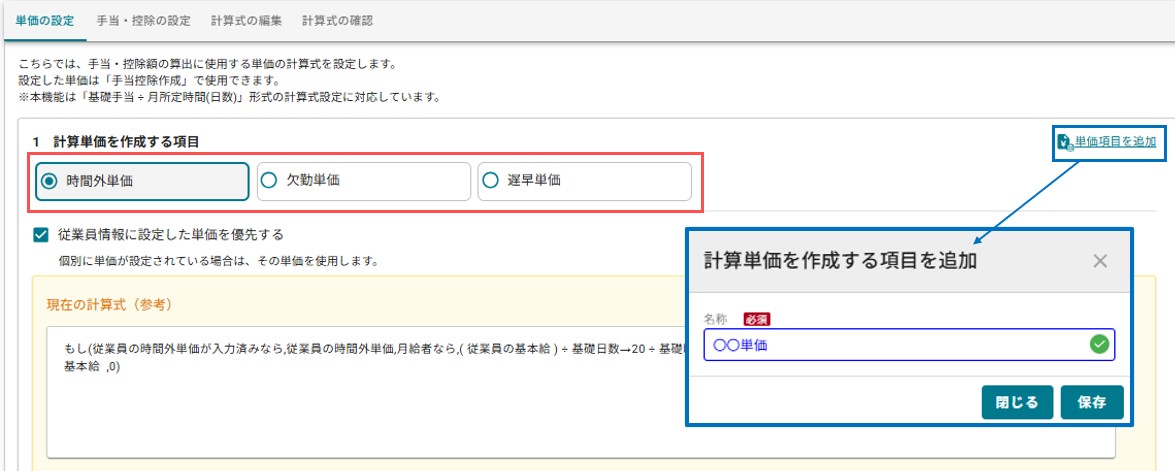The height and width of the screenshot is (471, 1175).
Task: Click the note 個別に単価が設定されている場合は
Action: (218, 262)
